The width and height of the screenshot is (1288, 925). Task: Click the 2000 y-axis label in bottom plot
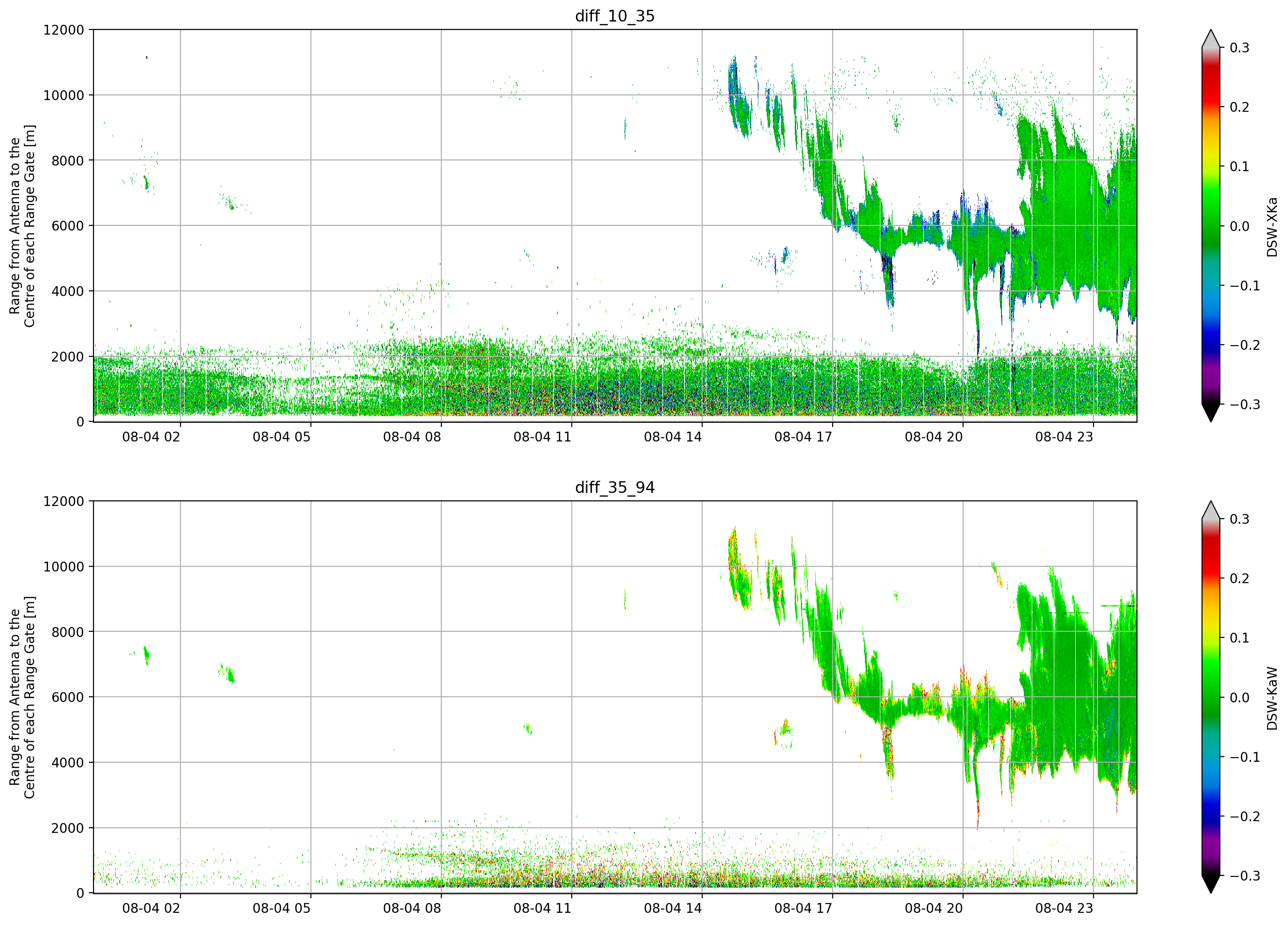click(x=68, y=828)
